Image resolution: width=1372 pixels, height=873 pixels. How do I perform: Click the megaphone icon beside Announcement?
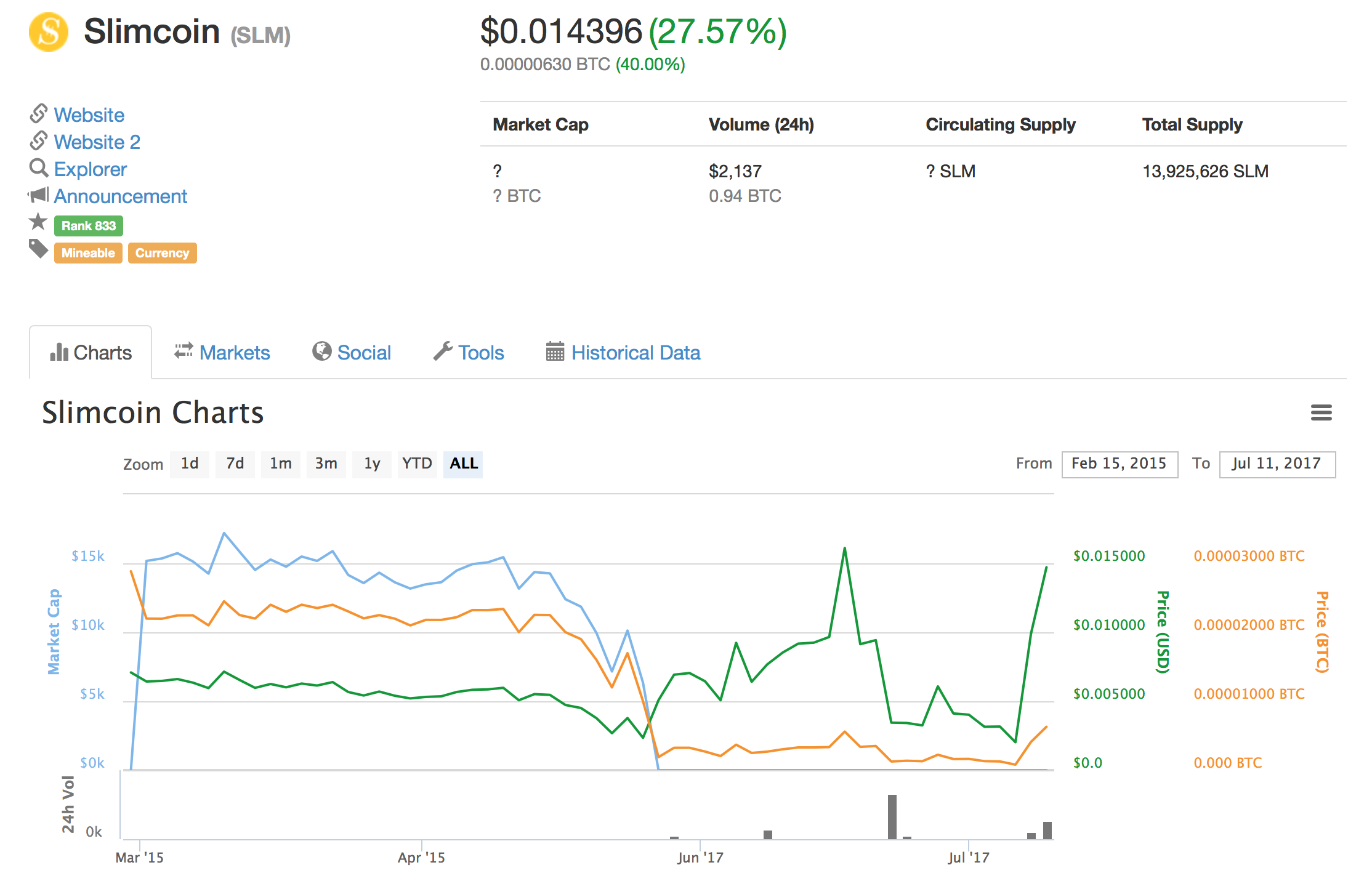[38, 195]
